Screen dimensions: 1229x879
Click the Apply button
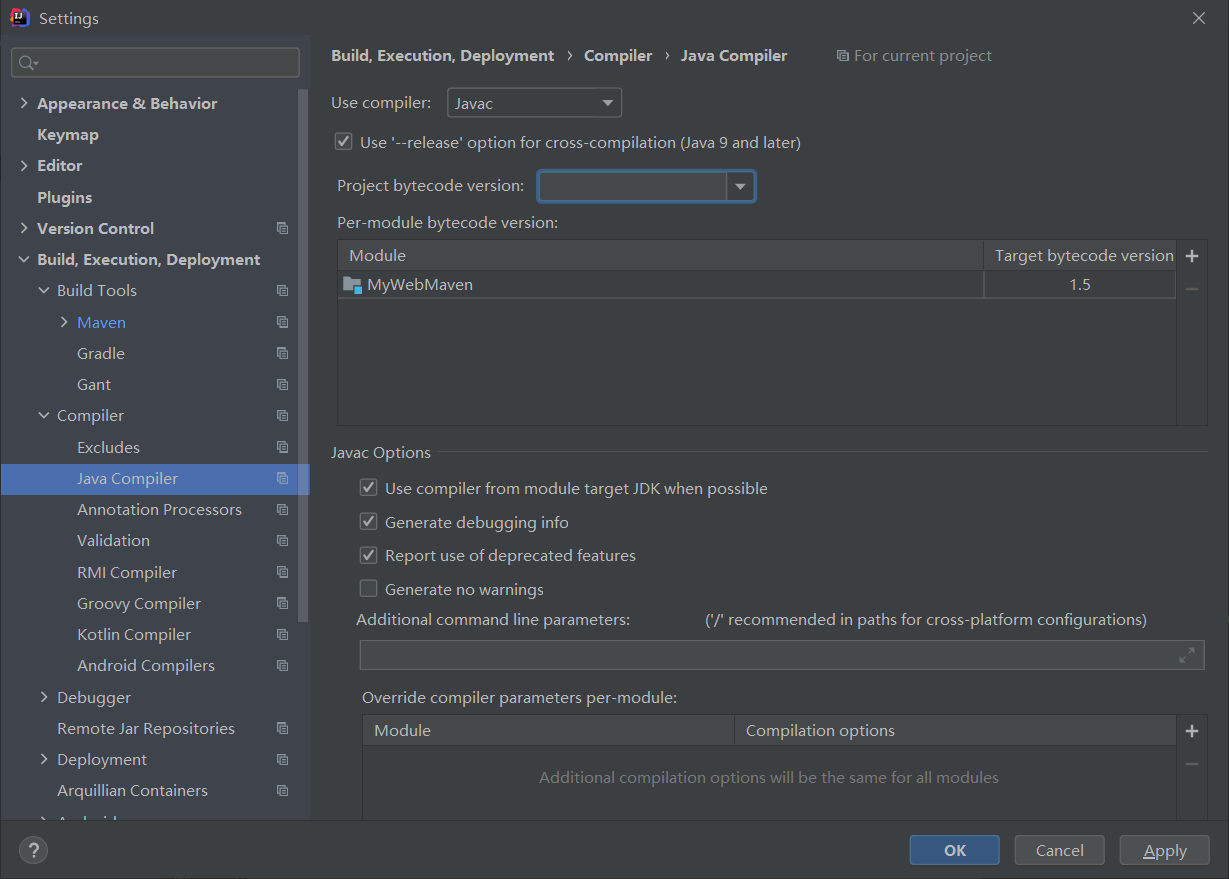pyautogui.click(x=1165, y=850)
